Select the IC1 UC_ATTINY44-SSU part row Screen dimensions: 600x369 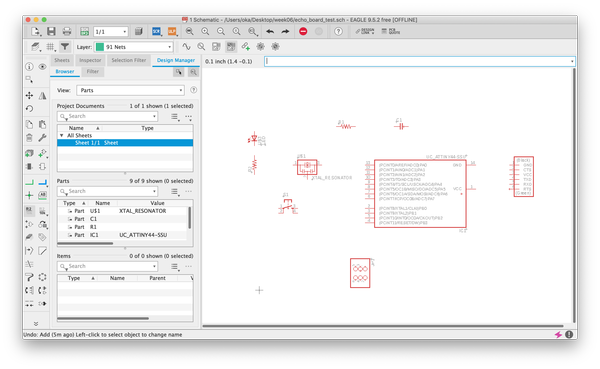(122, 235)
